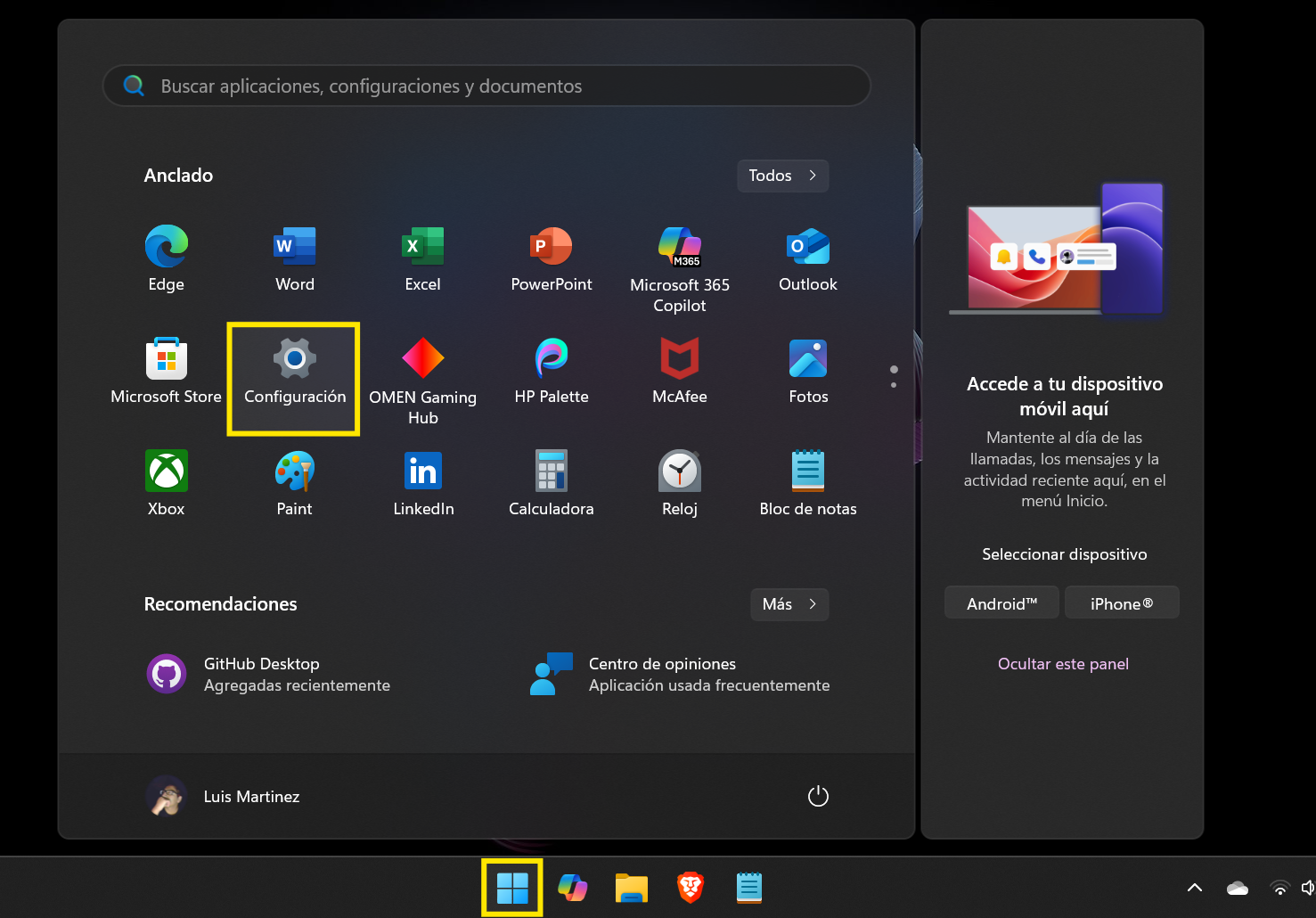Expand Recomendaciones with the Más chevron

click(x=789, y=604)
